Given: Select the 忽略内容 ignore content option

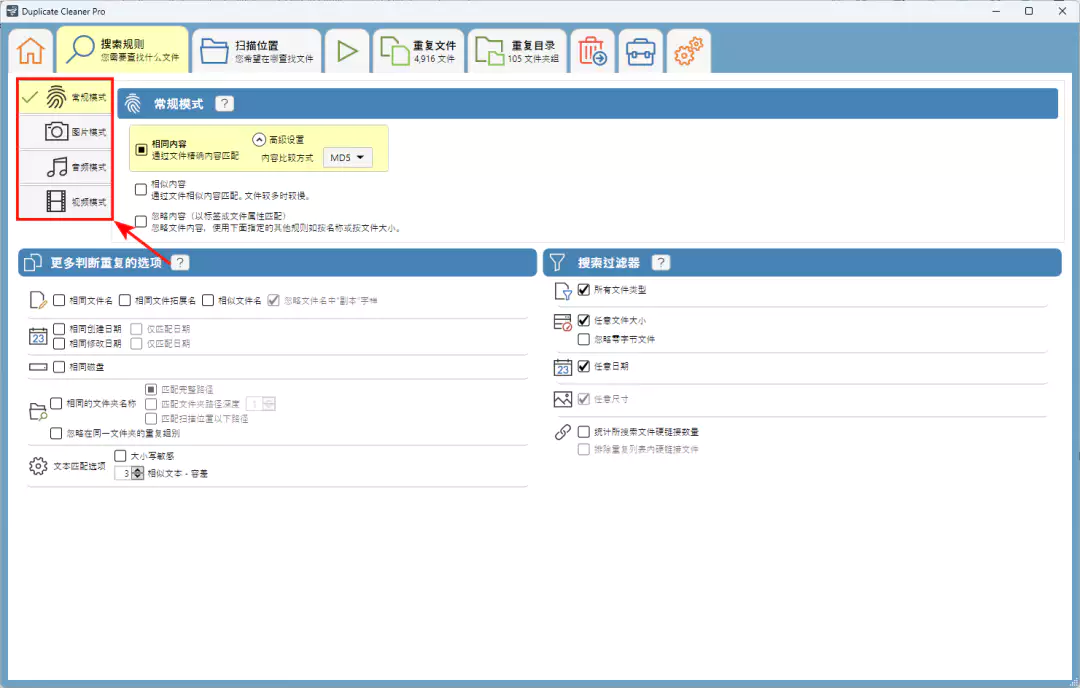Looking at the screenshot, I should click(141, 221).
